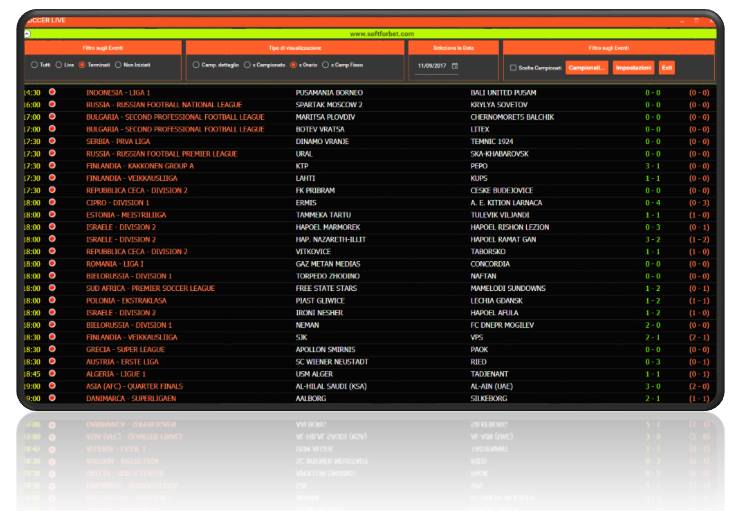The height and width of the screenshot is (511, 737).
Task: Click team name Hapoel Ramat Gan
Action: (503, 239)
